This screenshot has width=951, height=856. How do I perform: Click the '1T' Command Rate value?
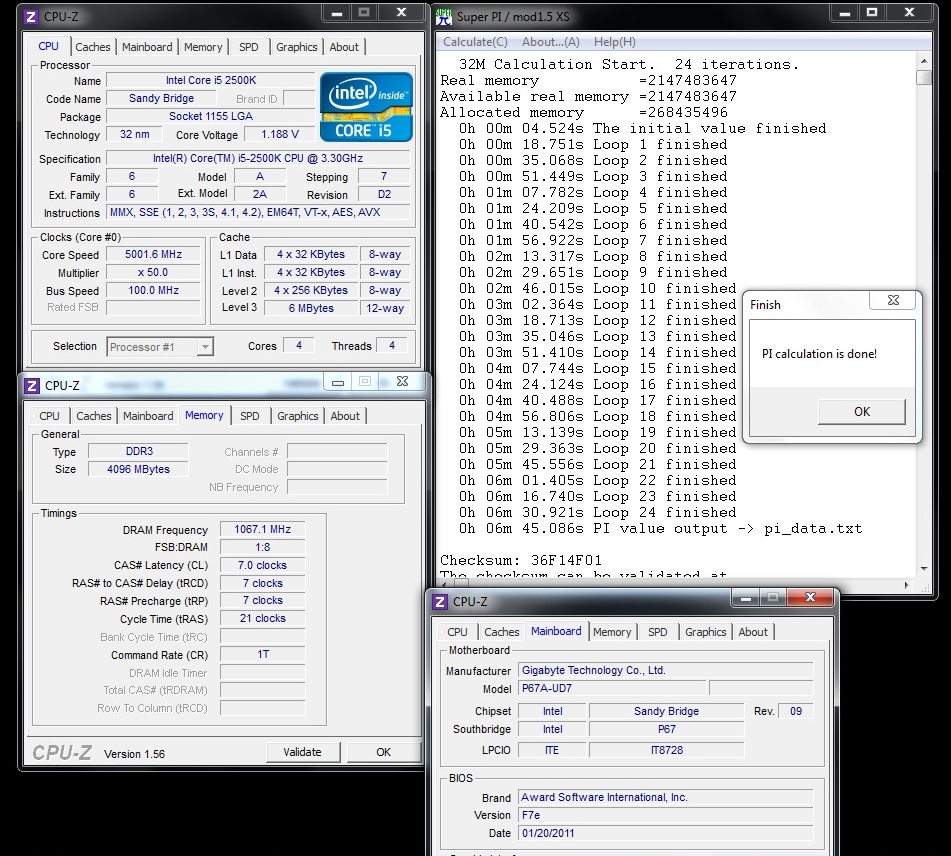[x=263, y=654]
